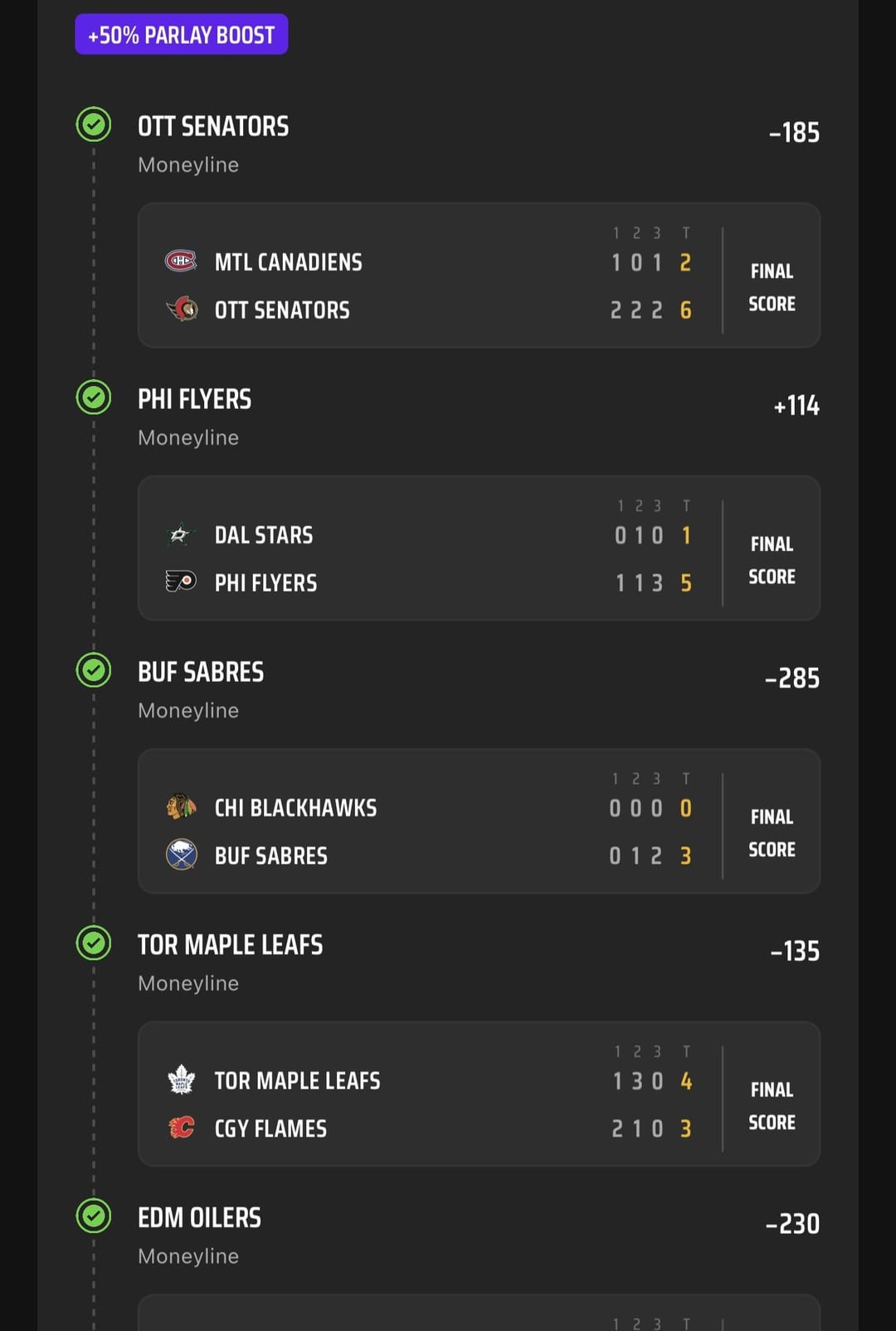The height and width of the screenshot is (1331, 896).
Task: Tap the Dallas Stars logo
Action: tap(180, 534)
